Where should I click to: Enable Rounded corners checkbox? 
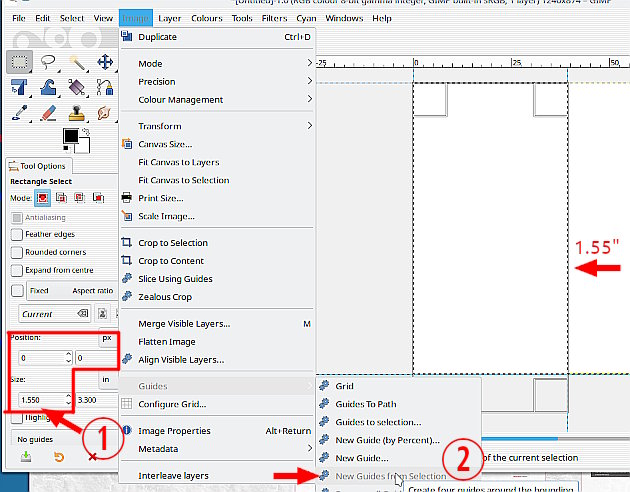tap(16, 252)
